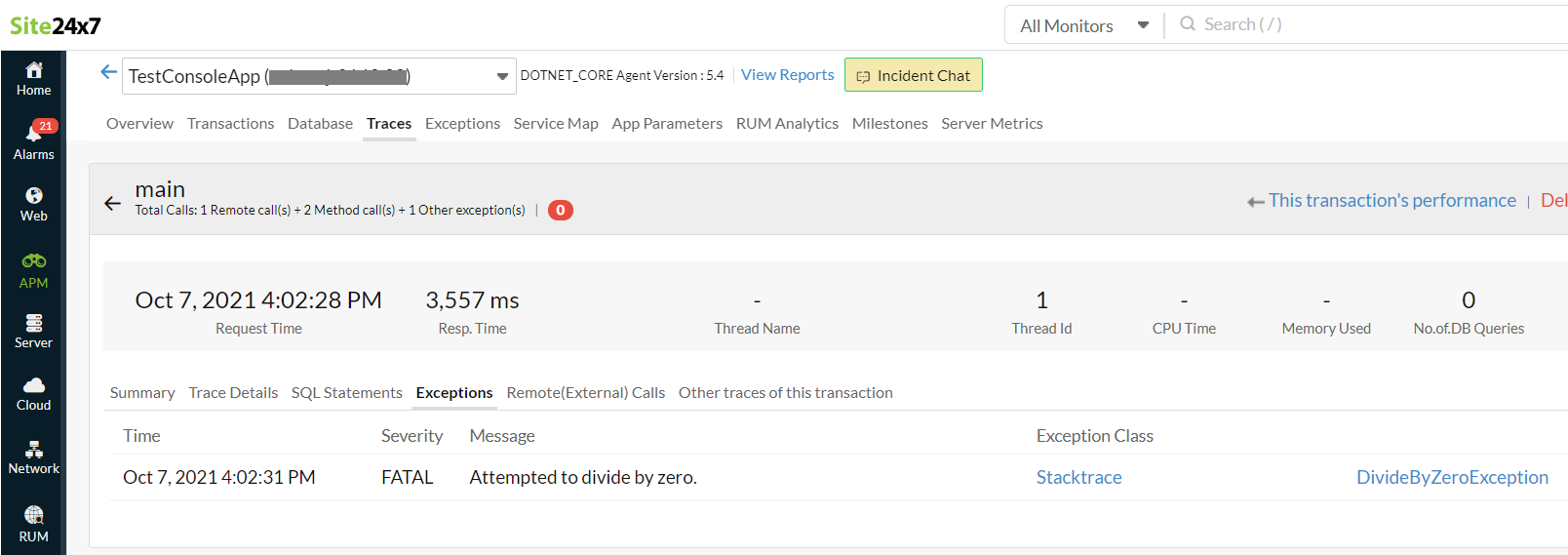Click into the Search input field
The height and width of the screenshot is (555, 1568).
click(1365, 24)
